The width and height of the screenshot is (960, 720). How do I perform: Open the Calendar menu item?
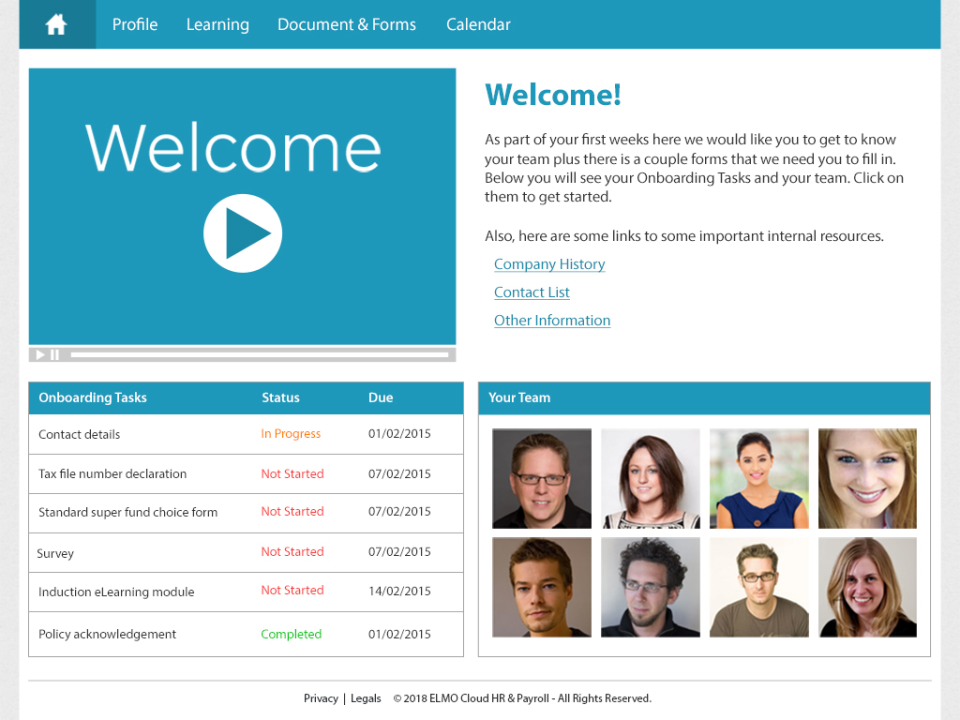[x=478, y=24]
